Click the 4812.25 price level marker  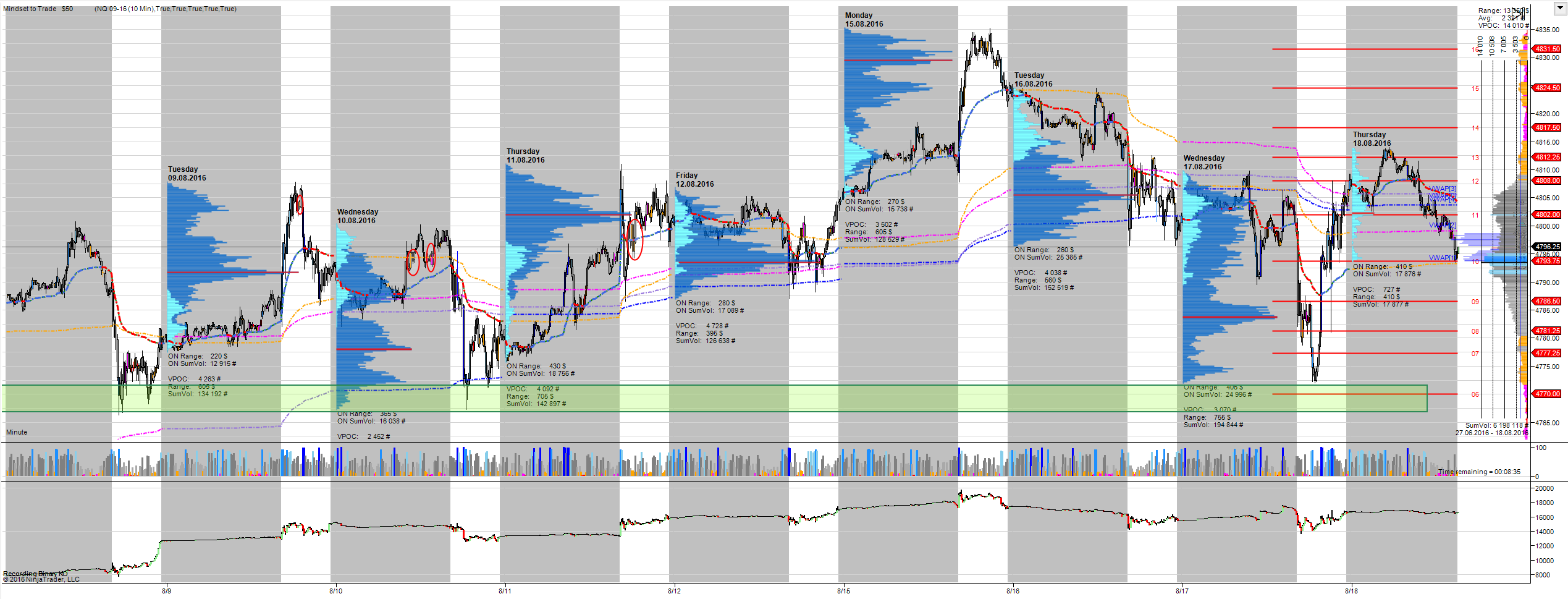1548,157
